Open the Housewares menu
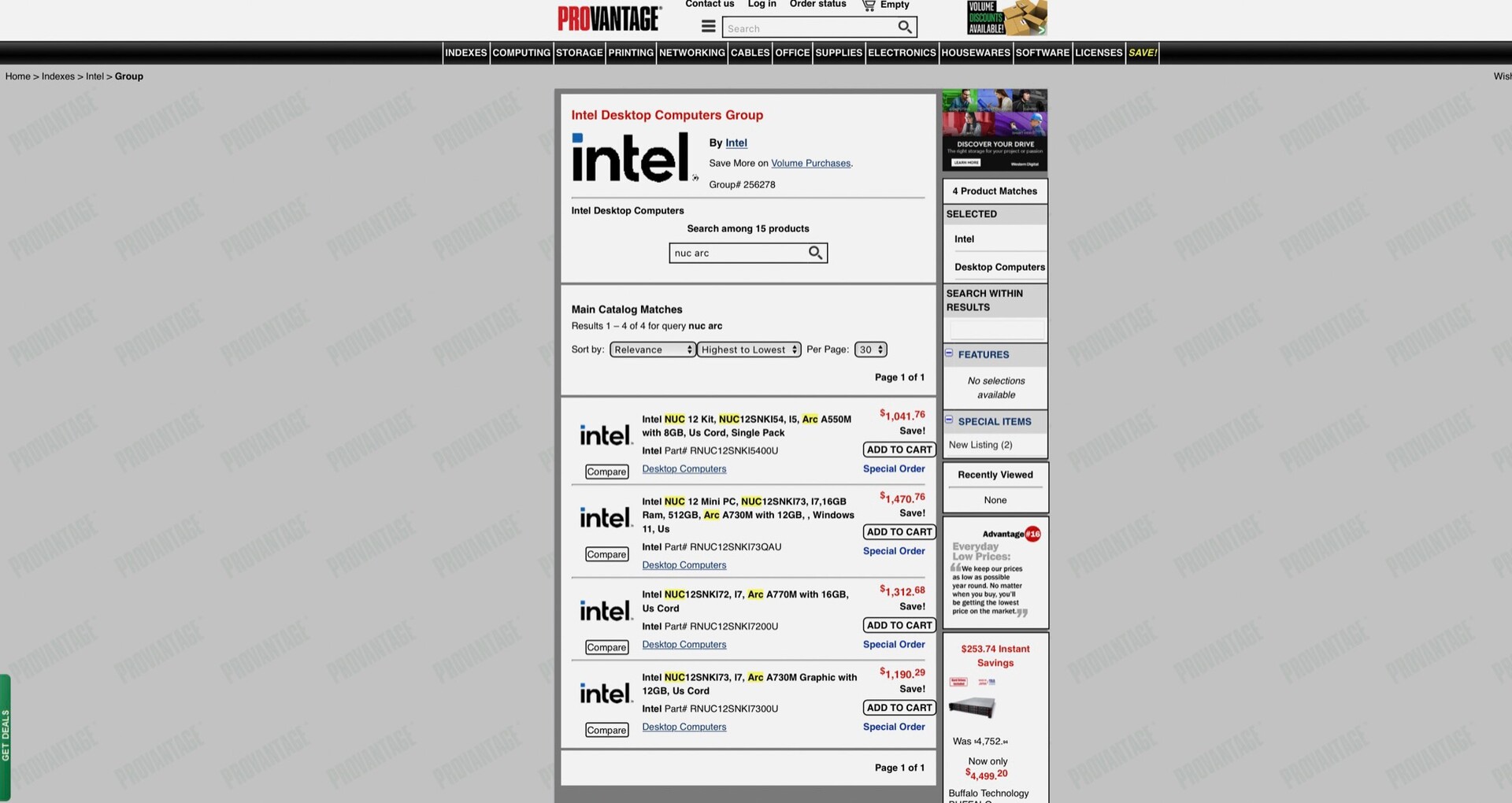1512x803 pixels. [x=976, y=53]
